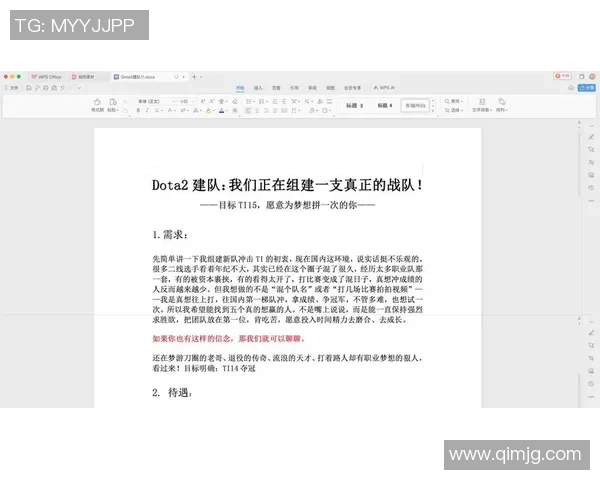Image resolution: width=600 pixels, height=480 pixels.
Task: Click the Find (查找) magnifier icon
Action: coord(447,101)
